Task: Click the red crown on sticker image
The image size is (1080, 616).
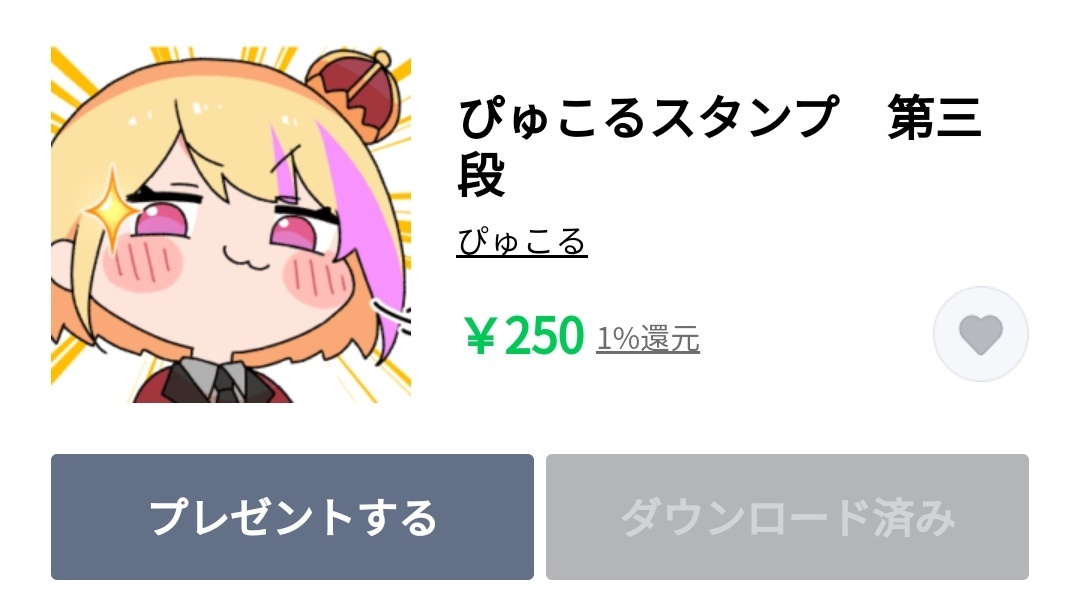Action: pyautogui.click(x=354, y=93)
